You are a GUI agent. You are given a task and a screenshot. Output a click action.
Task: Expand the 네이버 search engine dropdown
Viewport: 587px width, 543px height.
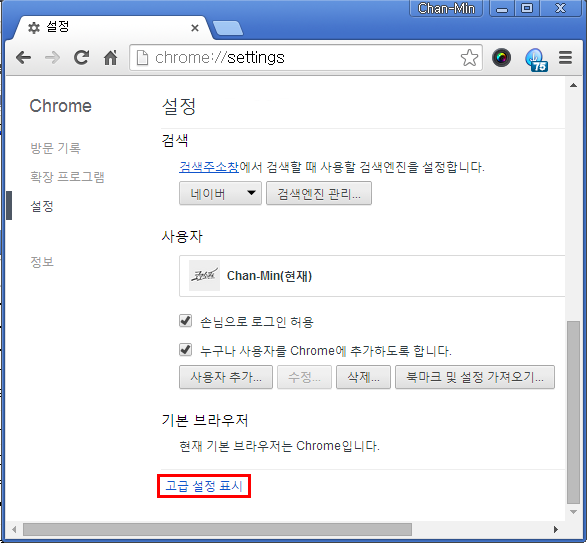pos(220,194)
